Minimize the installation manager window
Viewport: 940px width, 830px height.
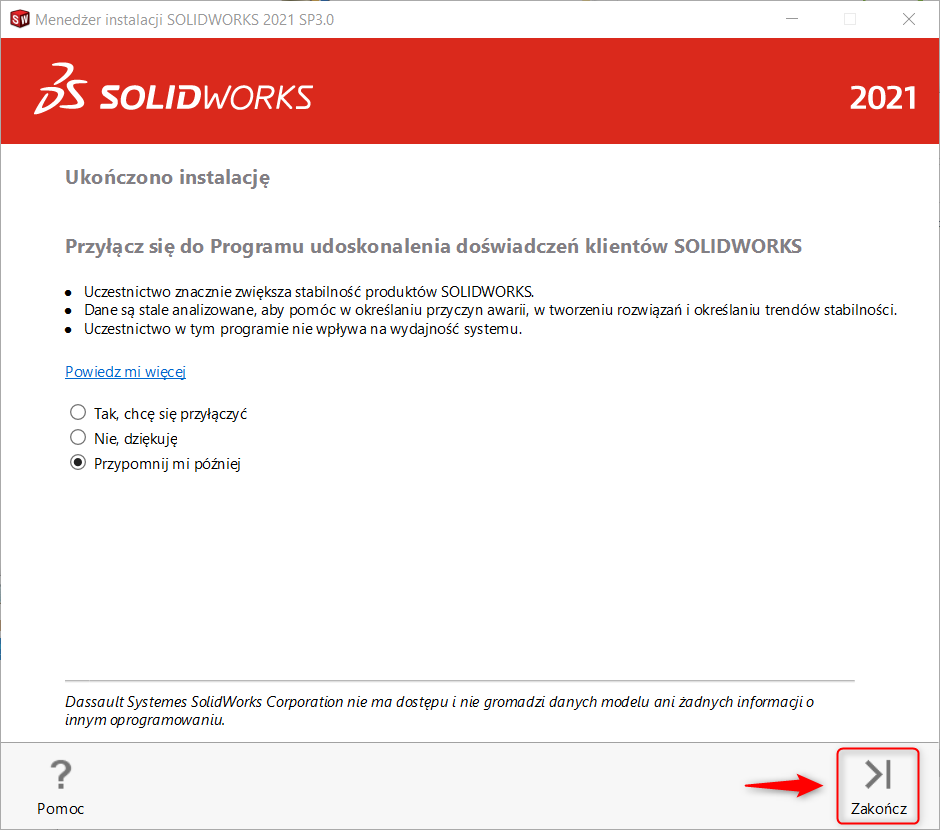pos(791,19)
